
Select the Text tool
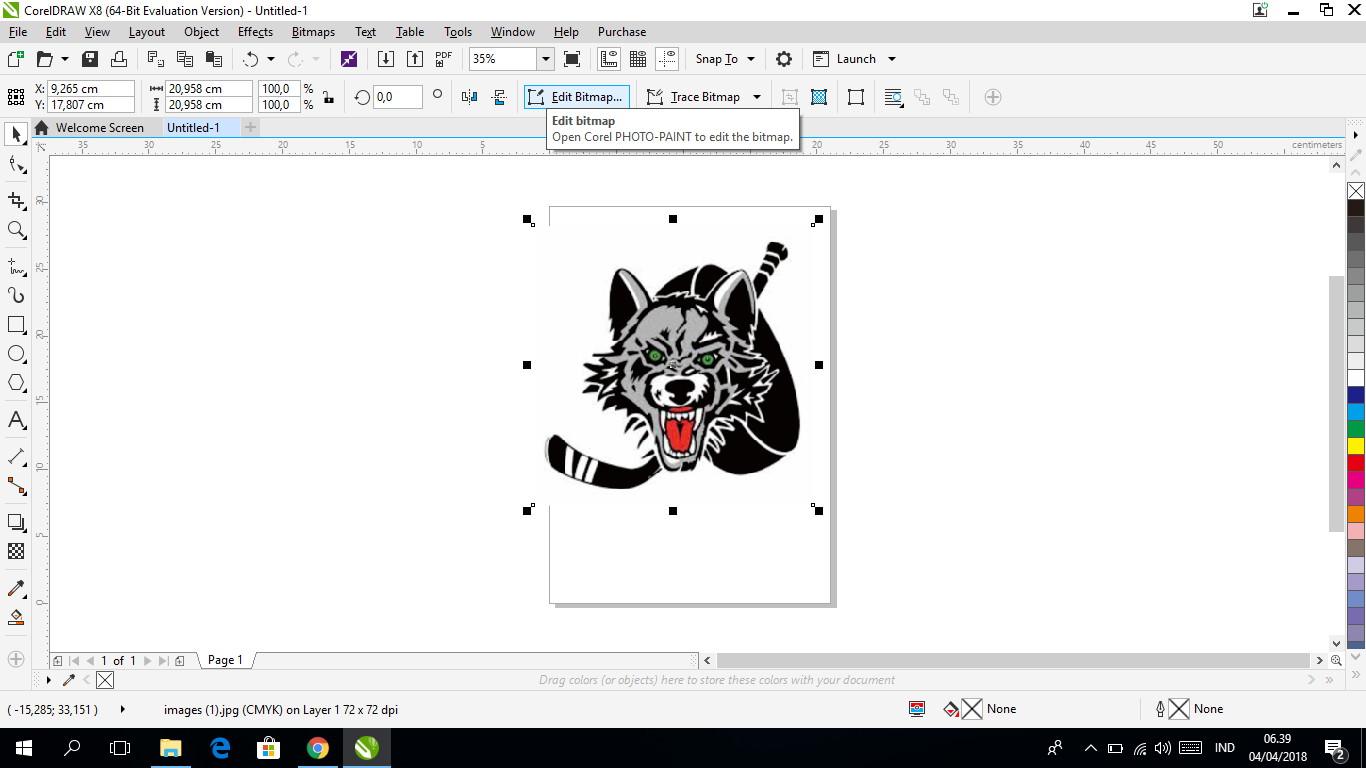pyautogui.click(x=15, y=420)
